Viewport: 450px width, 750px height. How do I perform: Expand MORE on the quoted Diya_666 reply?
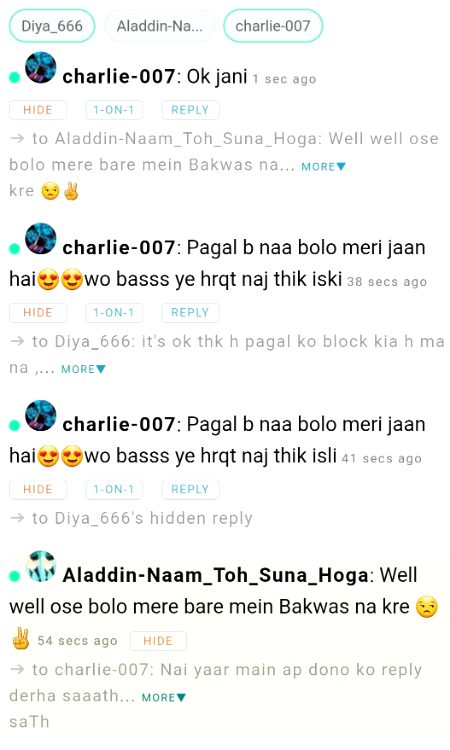click(83, 369)
